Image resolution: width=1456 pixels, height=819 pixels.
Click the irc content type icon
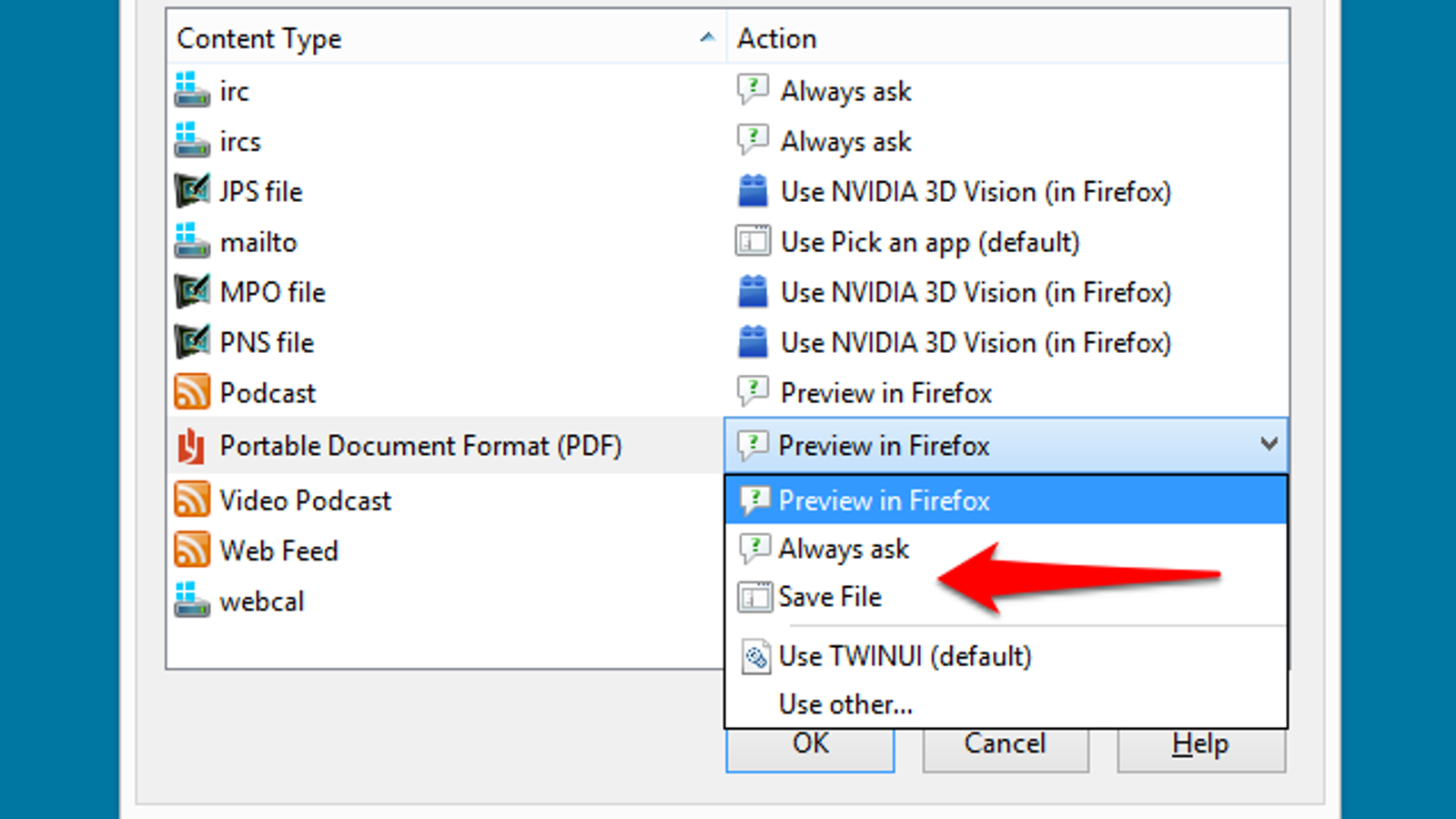click(192, 90)
